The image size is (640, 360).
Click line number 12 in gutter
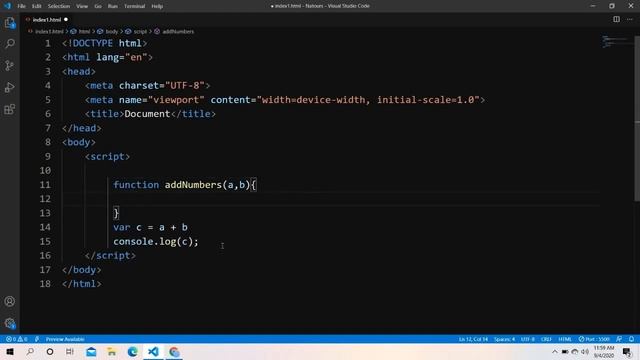point(45,199)
